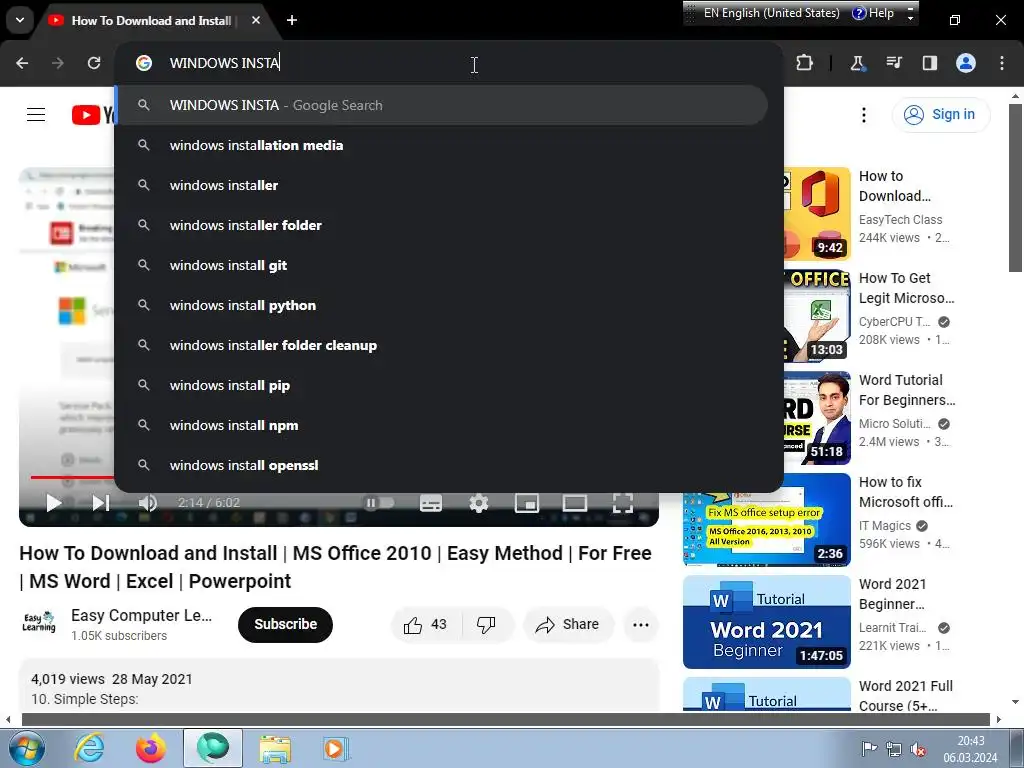Toggle the browser side panel
This screenshot has height=768, width=1024.
click(x=929, y=63)
